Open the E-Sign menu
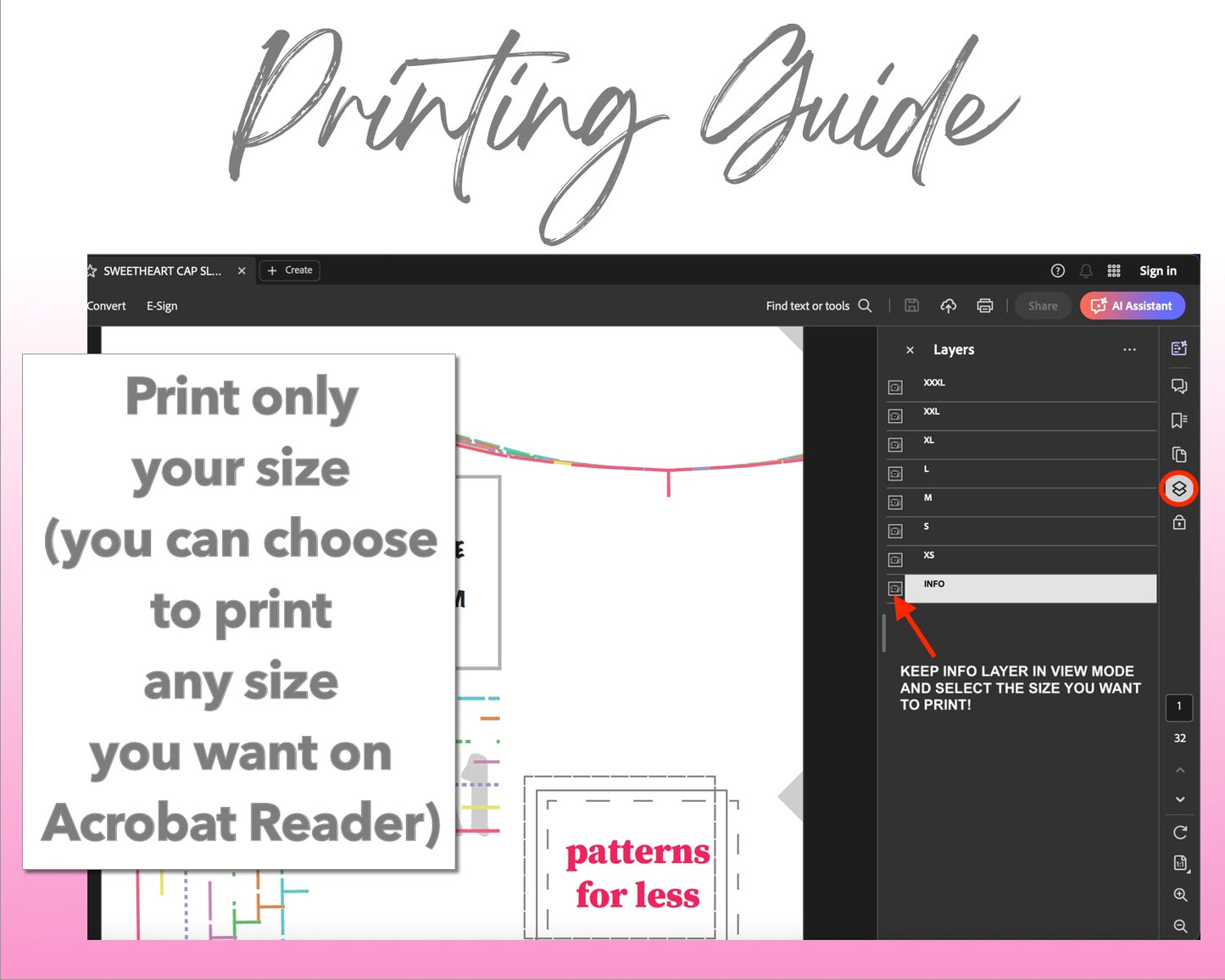 (x=162, y=306)
